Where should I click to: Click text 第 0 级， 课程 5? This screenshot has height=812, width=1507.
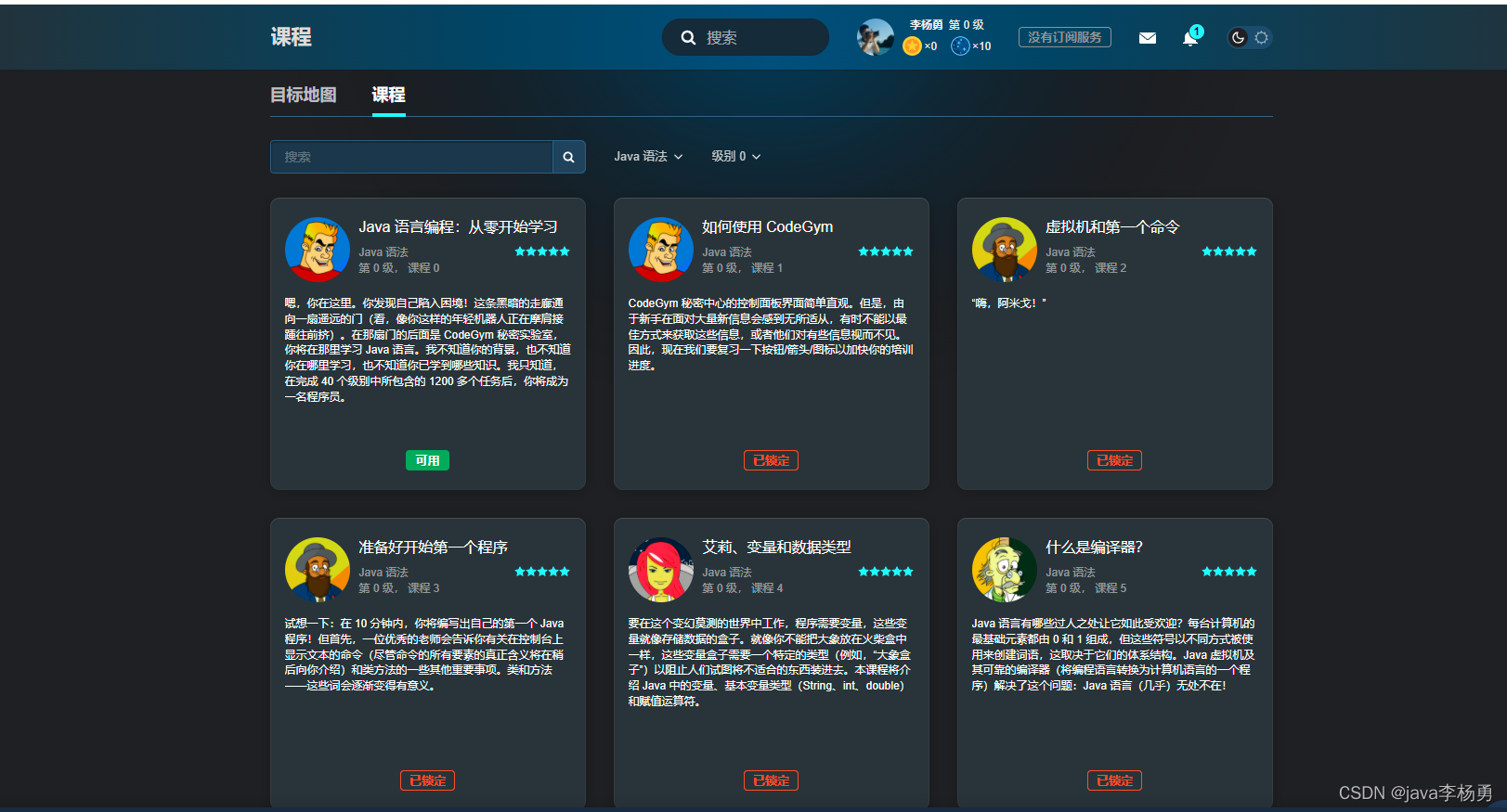(x=1086, y=588)
